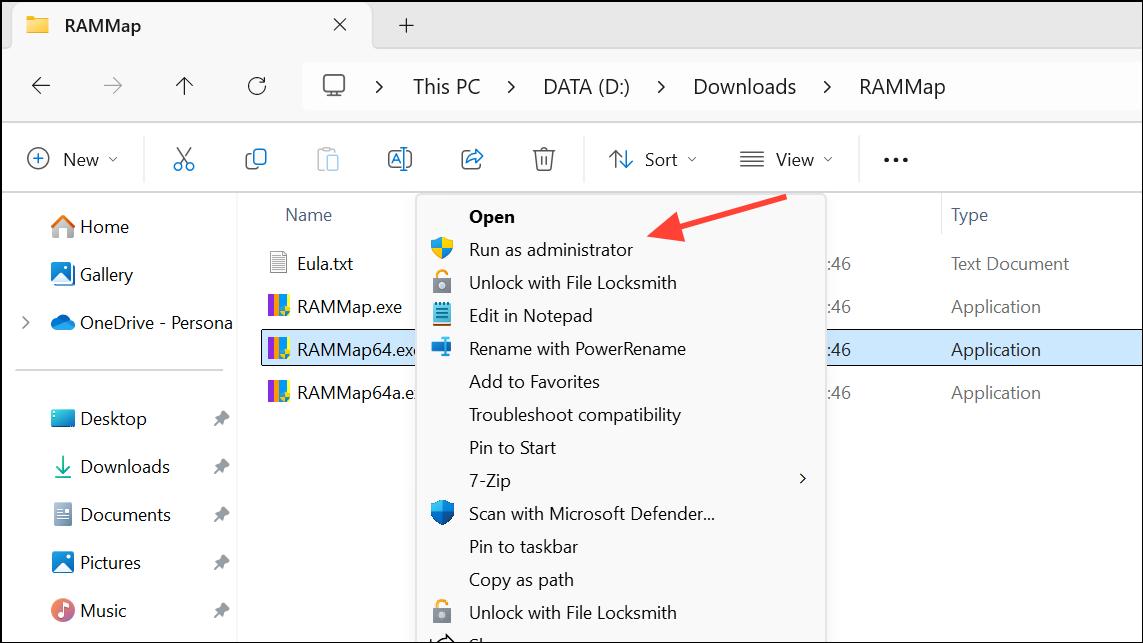Click the Copy icon in toolbar
The height and width of the screenshot is (643, 1143).
256,159
